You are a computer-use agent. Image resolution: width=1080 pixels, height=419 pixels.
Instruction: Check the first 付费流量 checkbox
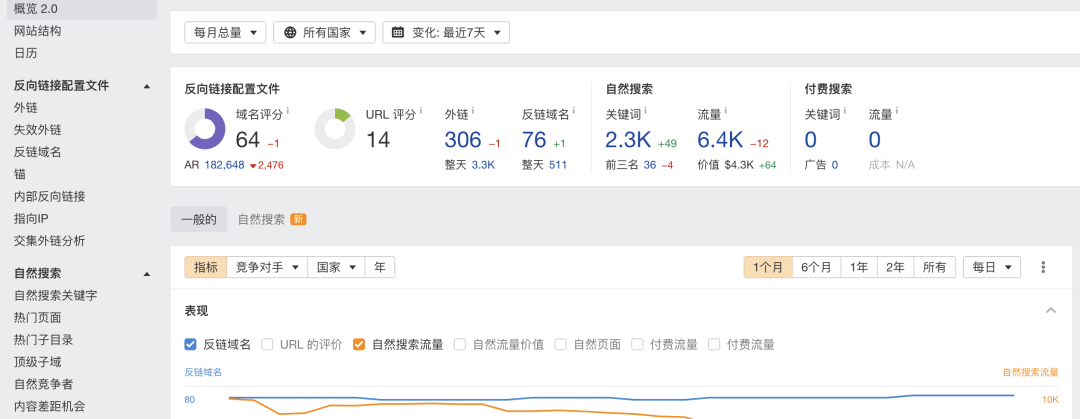638,345
